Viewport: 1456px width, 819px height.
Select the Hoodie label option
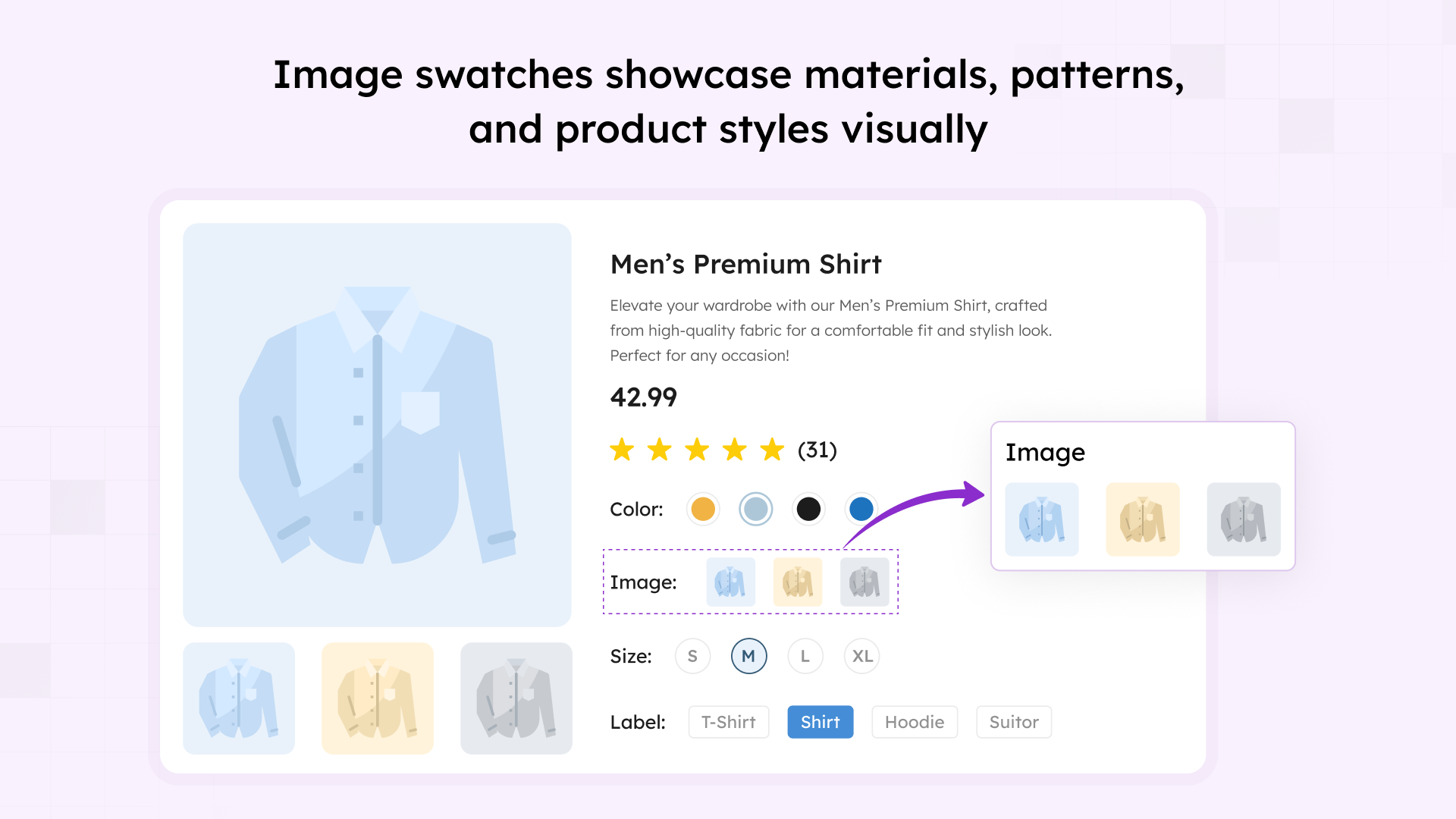tap(914, 722)
